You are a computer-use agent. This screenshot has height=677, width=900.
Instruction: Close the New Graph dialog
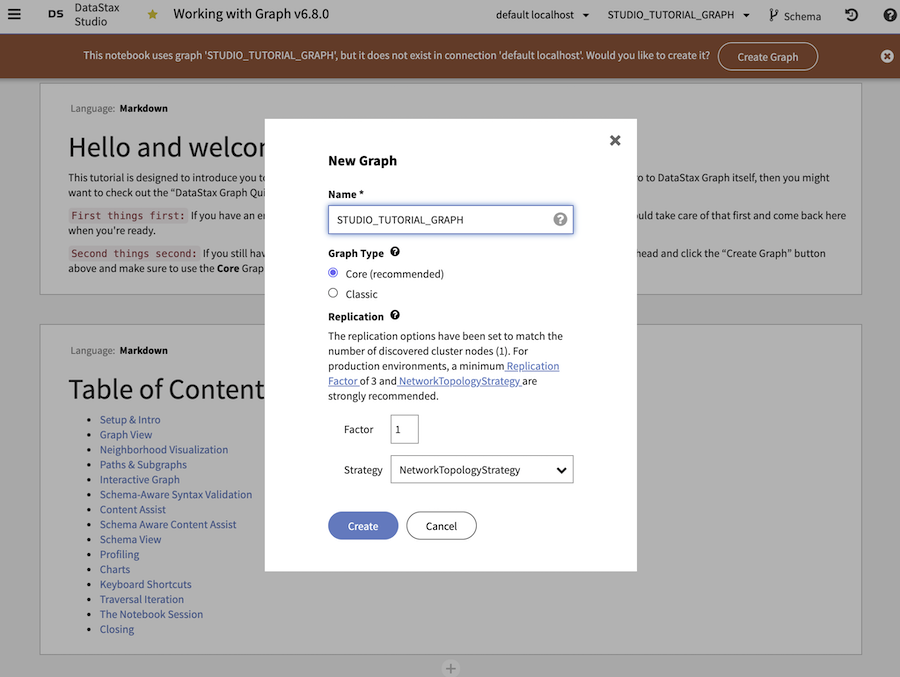(615, 140)
